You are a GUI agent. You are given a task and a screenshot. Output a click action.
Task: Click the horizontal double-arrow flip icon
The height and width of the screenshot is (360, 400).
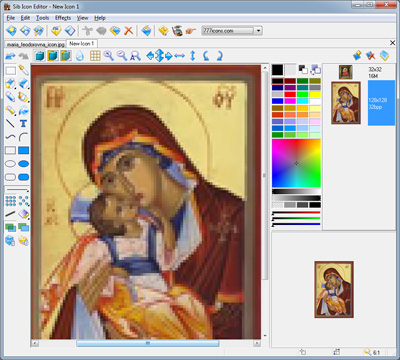pyautogui.click(x=179, y=56)
